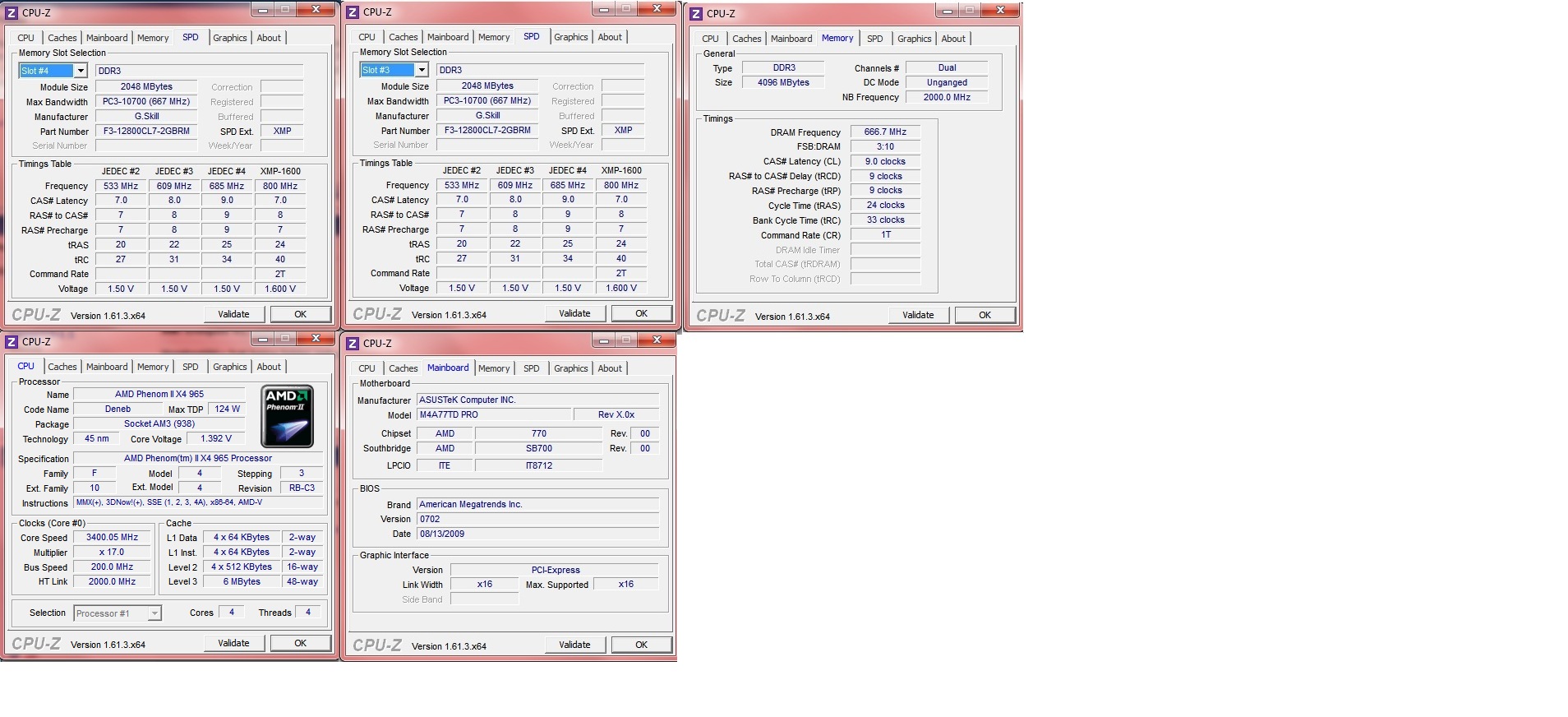This screenshot has width=1568, height=717.
Task: Click OK in the Slot #4 window
Action: 301,314
